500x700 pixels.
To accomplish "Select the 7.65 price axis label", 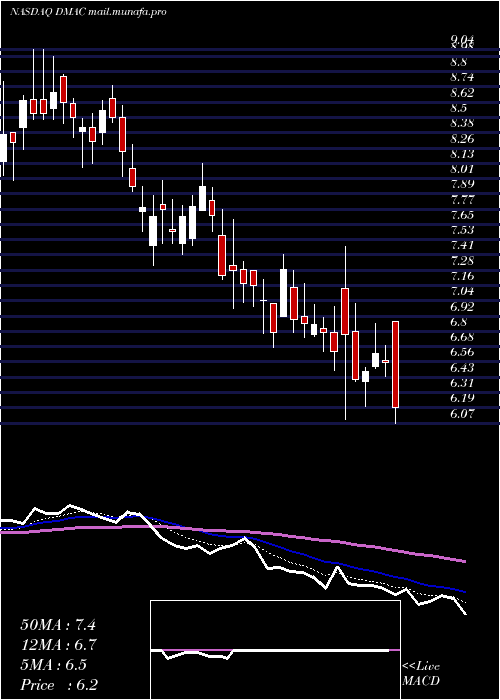I will point(462,215).
